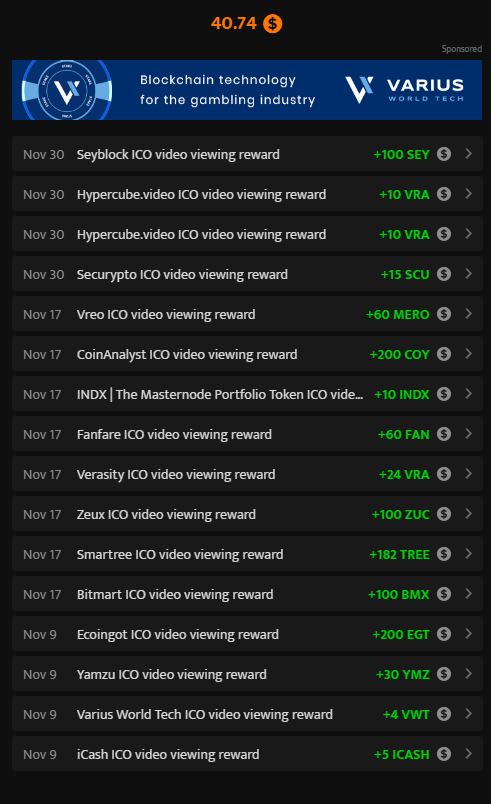Click the coin icon next to +60 MERO
This screenshot has height=804, width=491.
pos(444,314)
